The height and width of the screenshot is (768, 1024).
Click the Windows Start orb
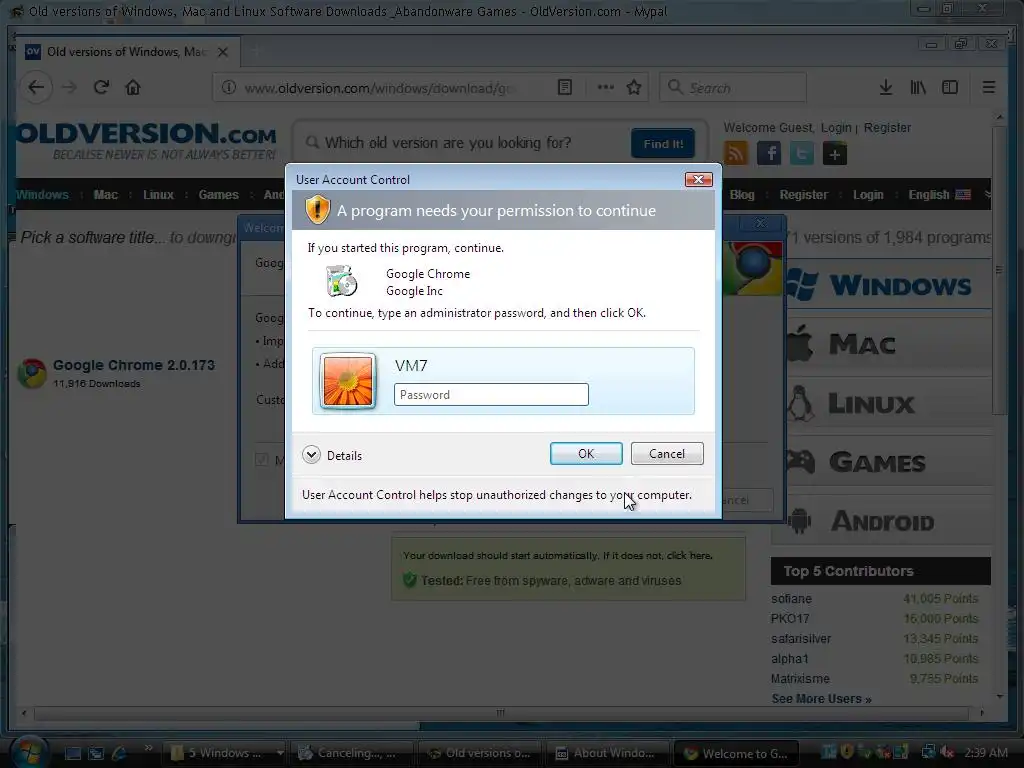[29, 752]
